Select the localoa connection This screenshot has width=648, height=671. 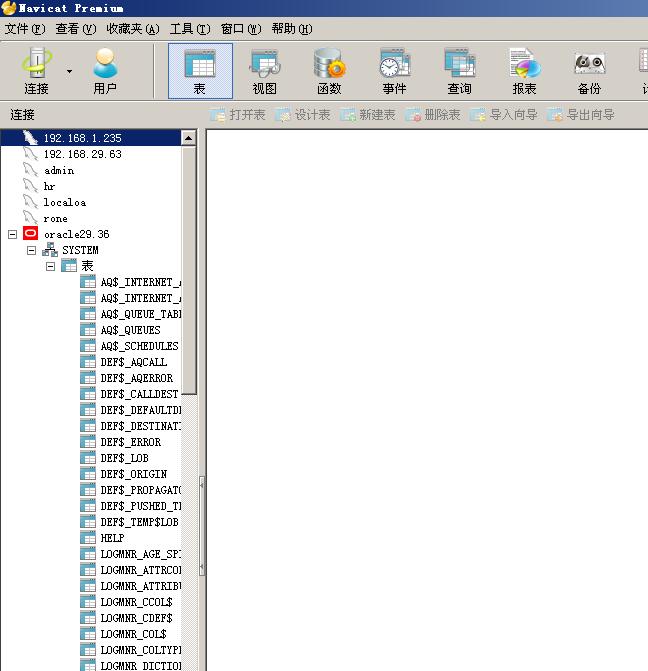pyautogui.click(x=65, y=202)
